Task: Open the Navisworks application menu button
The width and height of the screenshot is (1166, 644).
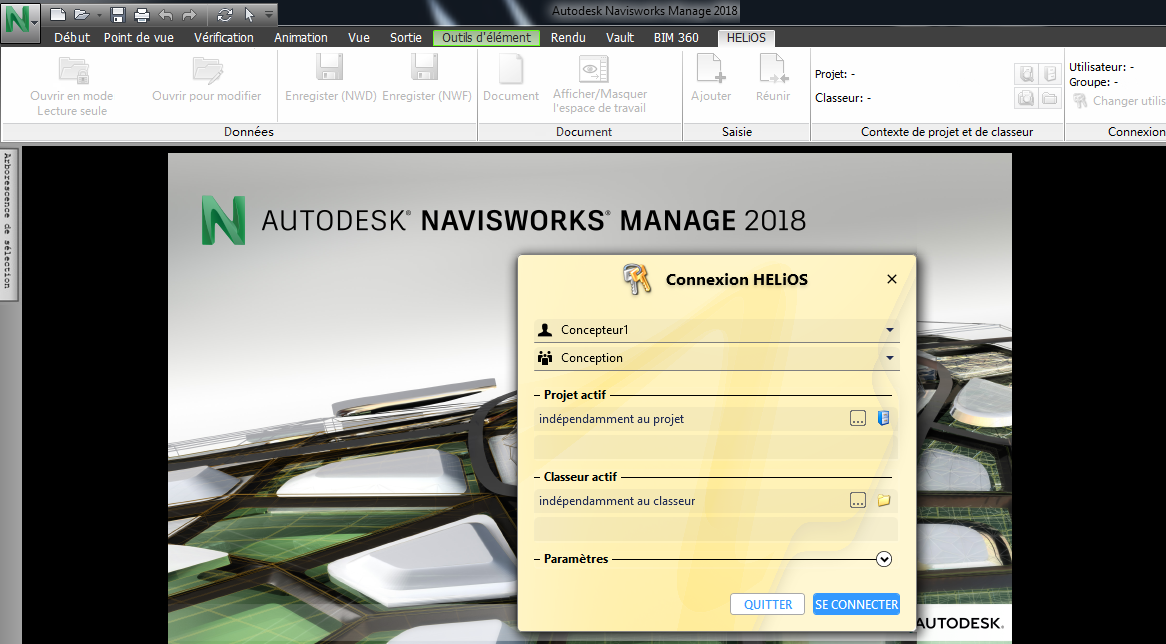Action: click(x=21, y=21)
